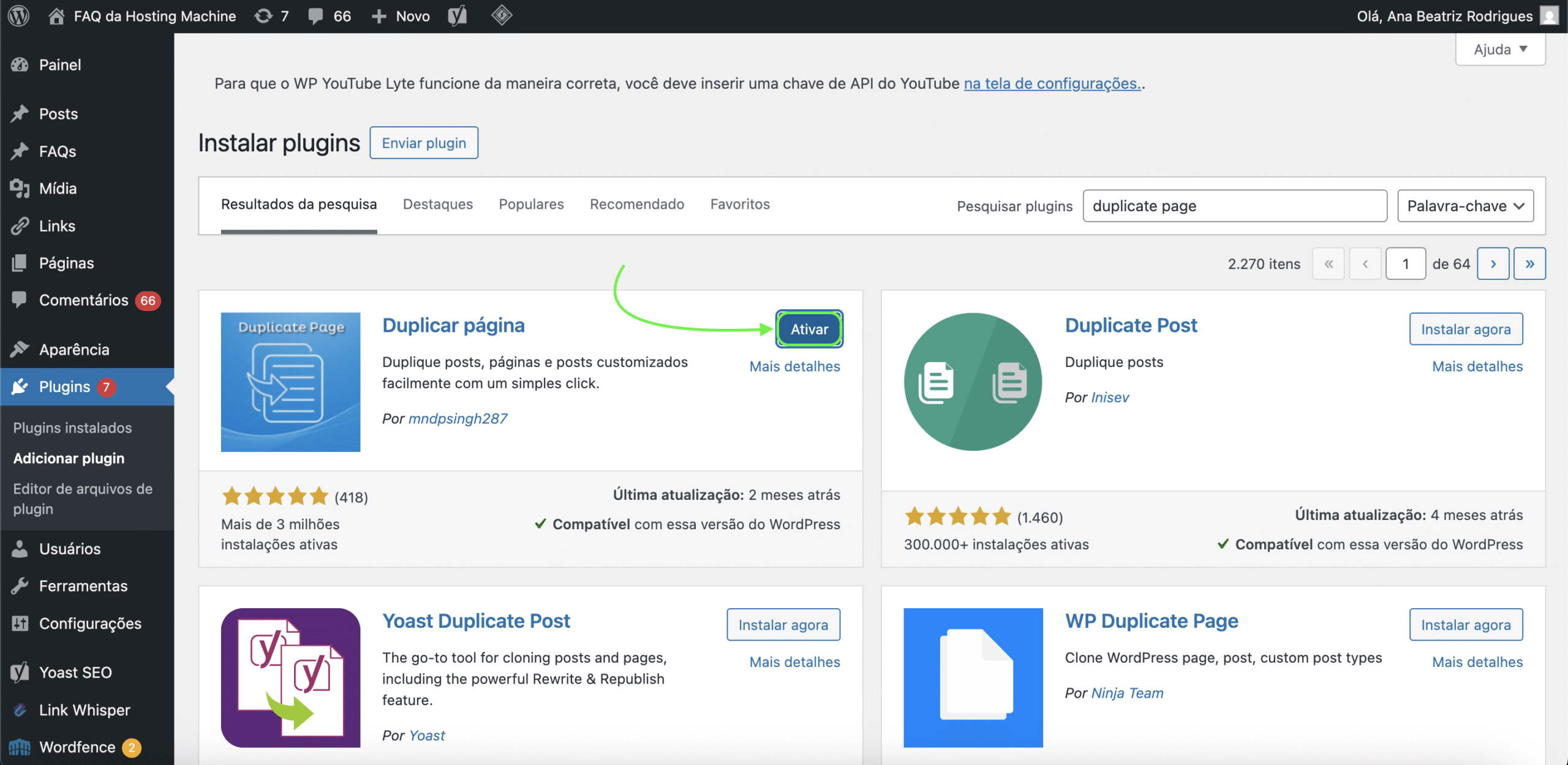Open Mais detalhes for Yoast Duplicate Post
This screenshot has width=1568, height=765.
tap(795, 663)
